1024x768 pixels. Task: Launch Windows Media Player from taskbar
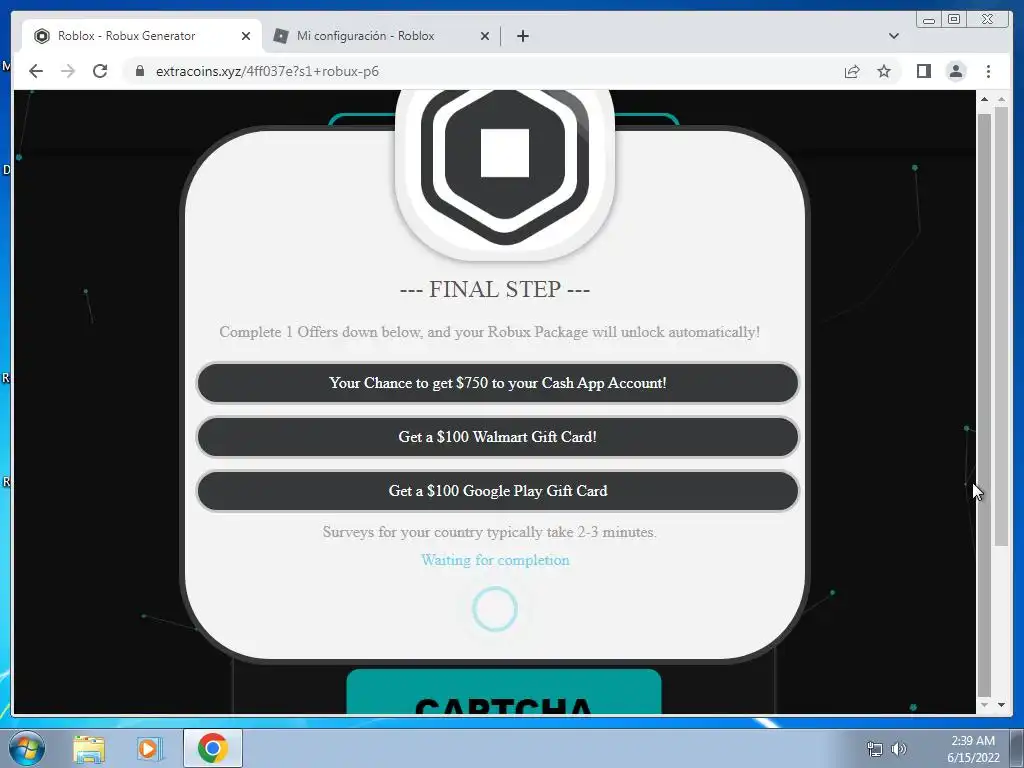tap(150, 748)
